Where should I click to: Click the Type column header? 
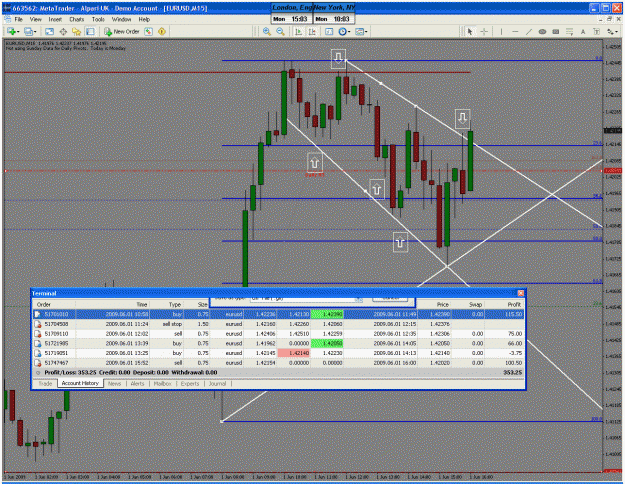tap(167, 304)
